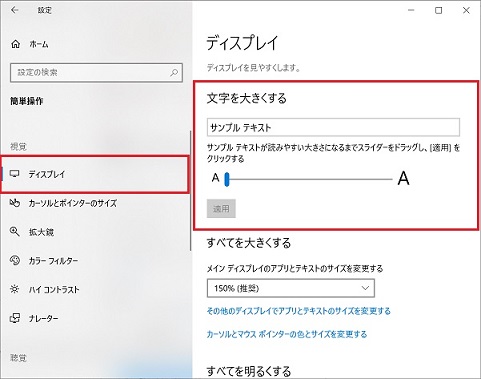The image size is (481, 379).
Task: Go to Home (ホーム) icon
Action: point(16,44)
